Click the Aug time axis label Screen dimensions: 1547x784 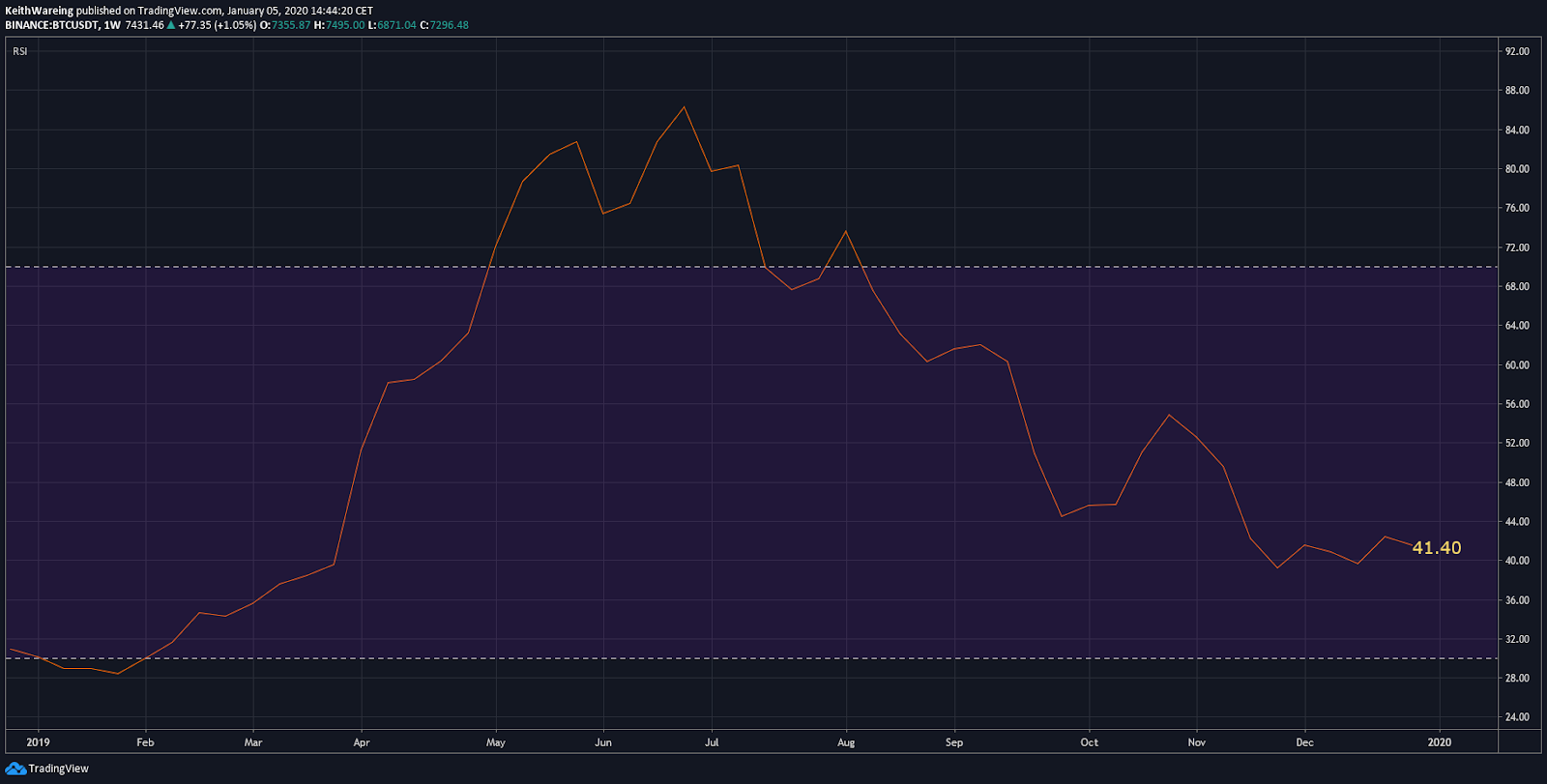point(846,742)
